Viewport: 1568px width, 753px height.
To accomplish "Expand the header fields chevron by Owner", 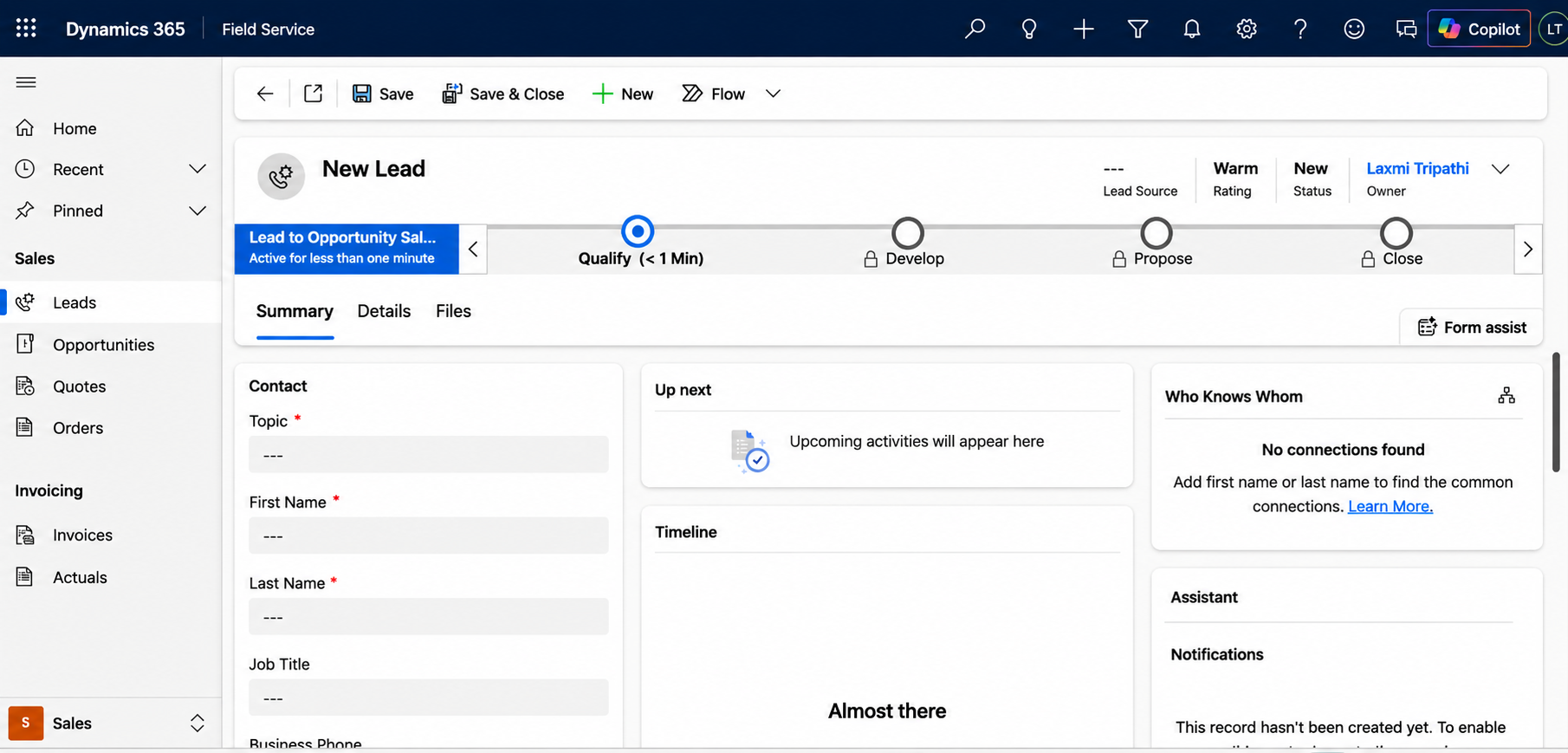I will [1500, 169].
